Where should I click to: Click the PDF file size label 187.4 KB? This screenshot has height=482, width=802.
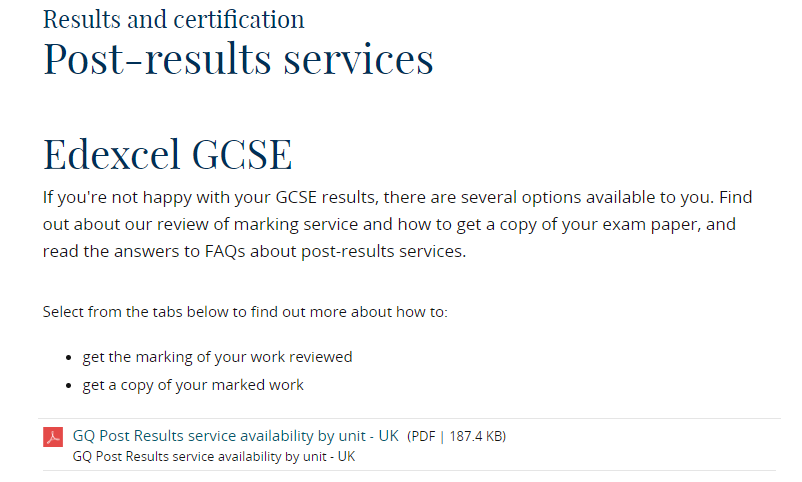coord(477,436)
